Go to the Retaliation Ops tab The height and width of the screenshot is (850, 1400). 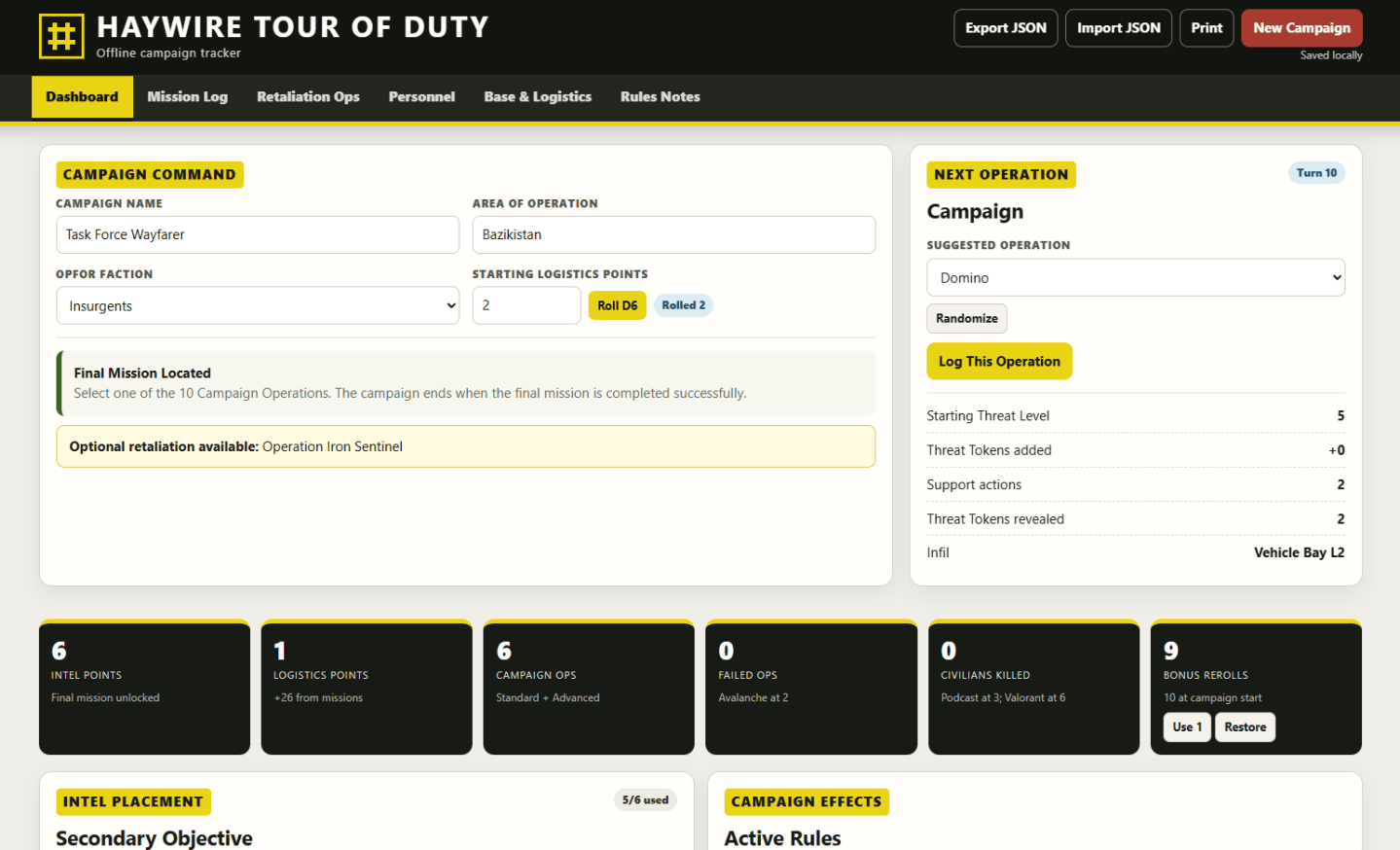(308, 96)
